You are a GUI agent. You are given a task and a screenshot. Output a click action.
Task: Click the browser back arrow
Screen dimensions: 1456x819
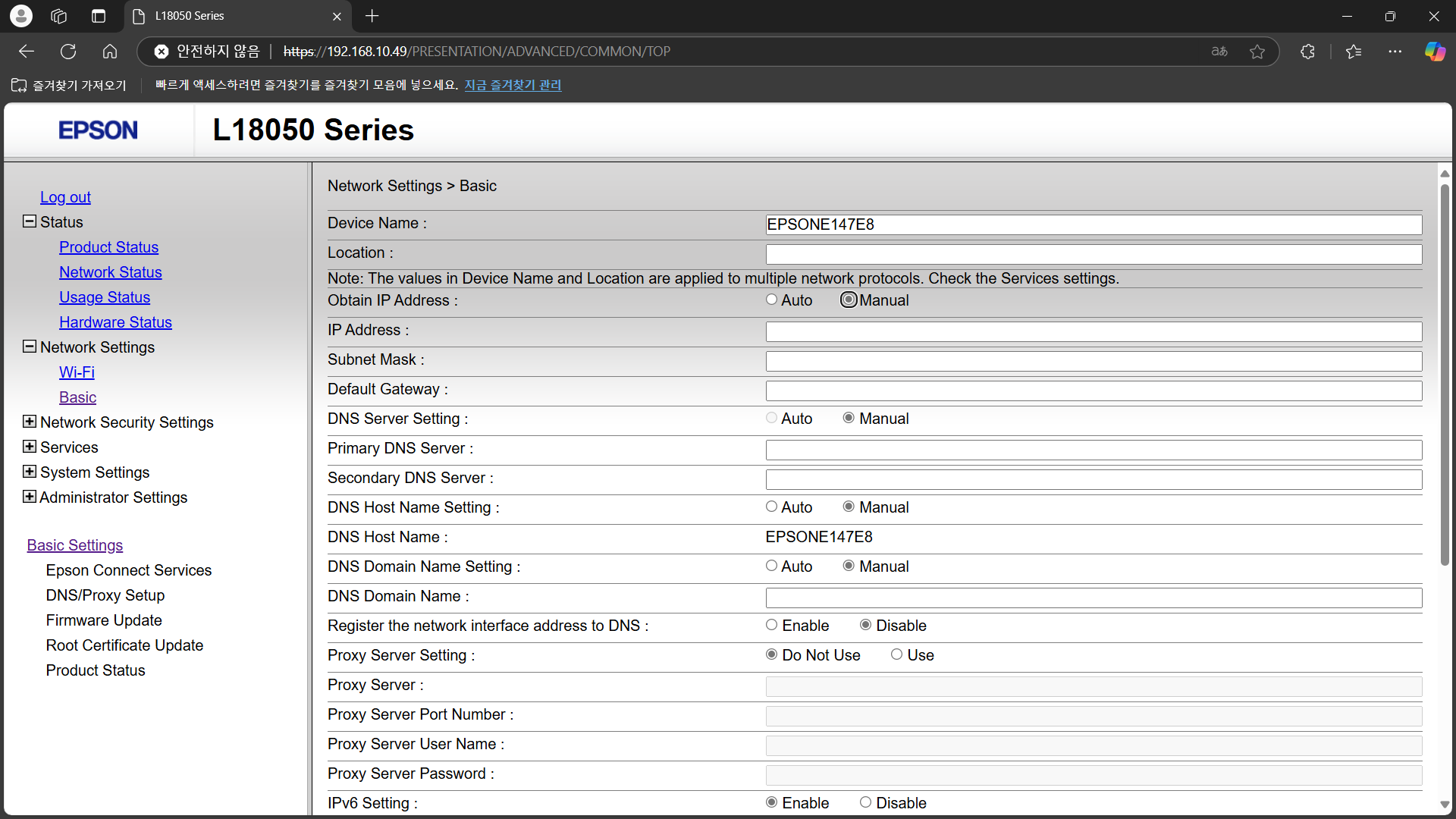pyautogui.click(x=27, y=52)
